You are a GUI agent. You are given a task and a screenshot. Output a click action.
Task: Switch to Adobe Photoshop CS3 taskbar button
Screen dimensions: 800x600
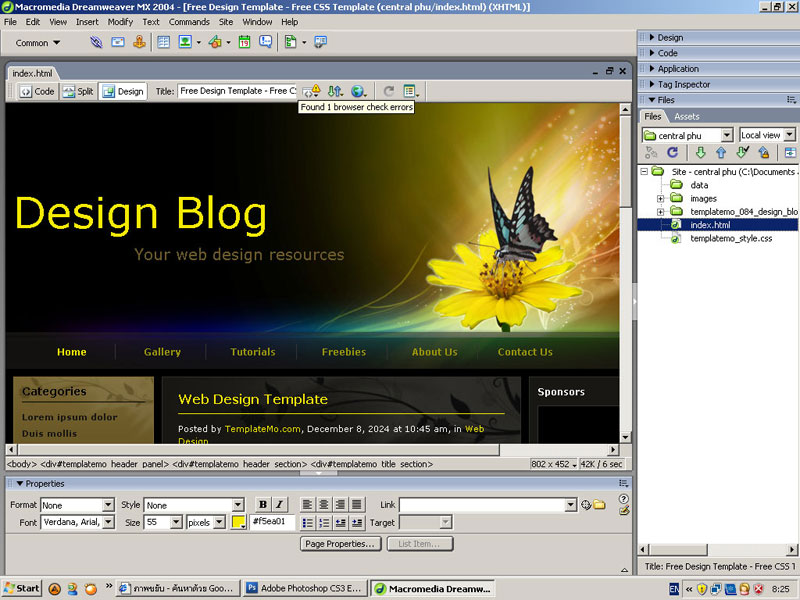[304, 588]
